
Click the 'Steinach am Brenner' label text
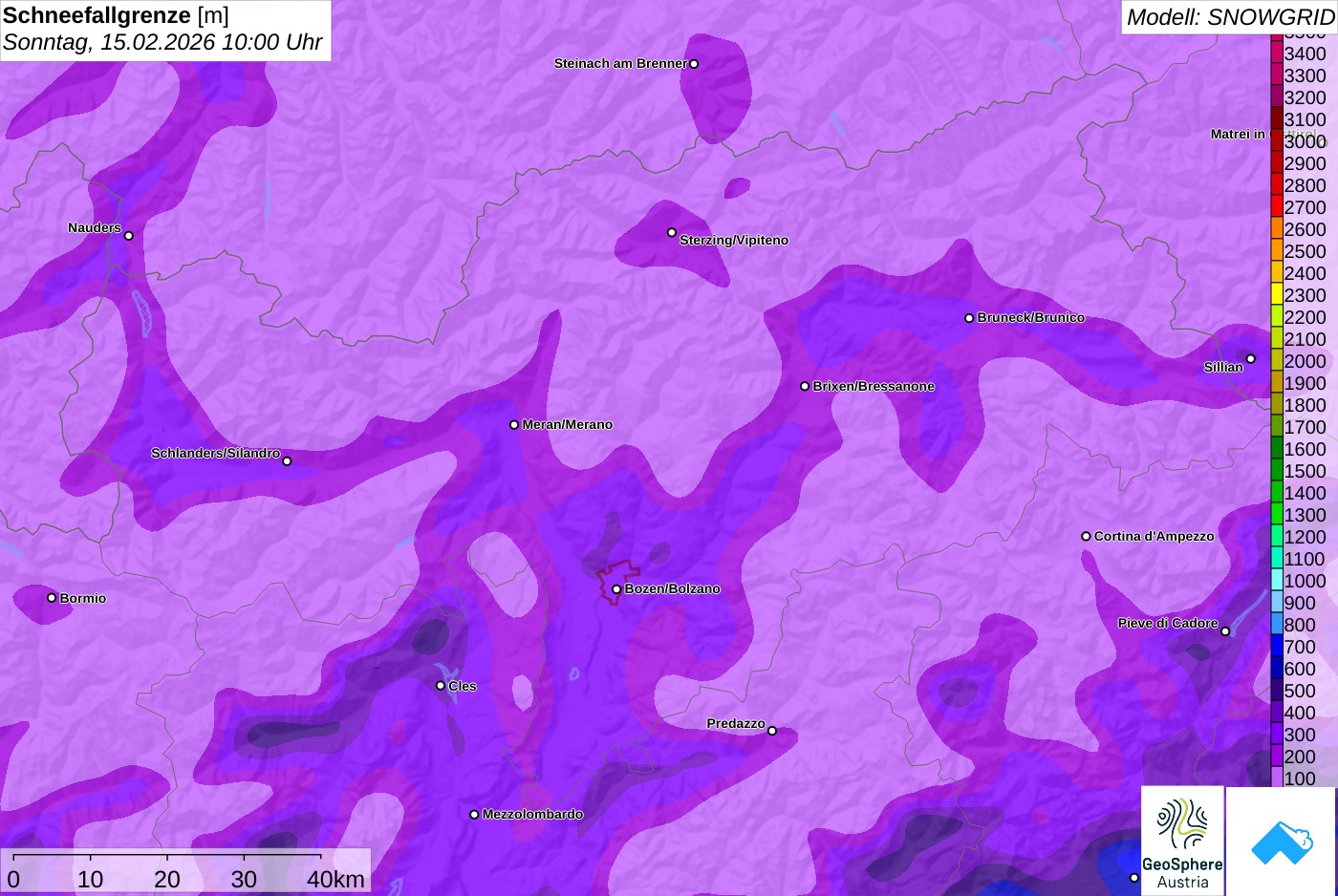click(620, 64)
